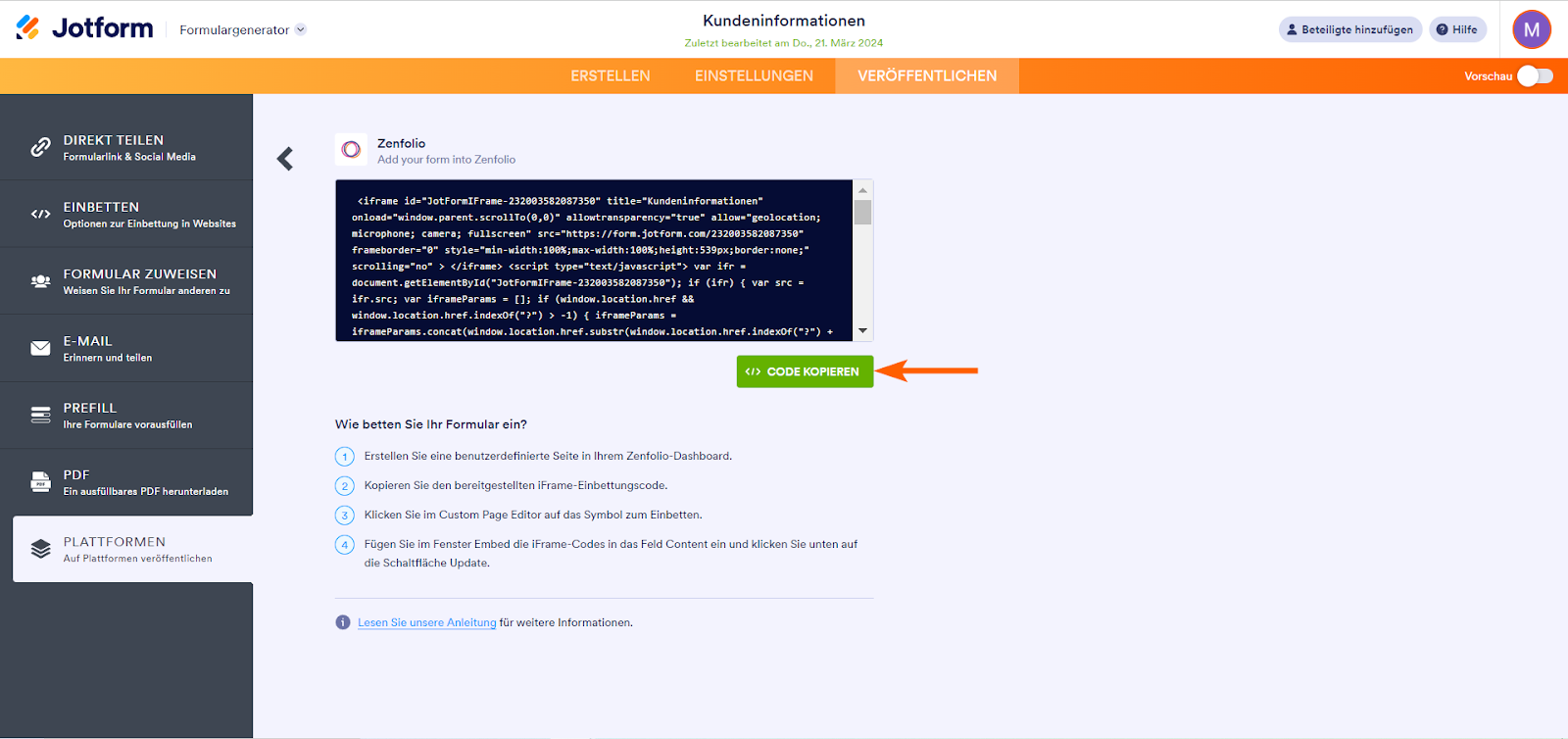Click step 'Klicken Sie im Custom Page Editor' text
Screen dimensions: 1568x739
pyautogui.click(x=533, y=515)
